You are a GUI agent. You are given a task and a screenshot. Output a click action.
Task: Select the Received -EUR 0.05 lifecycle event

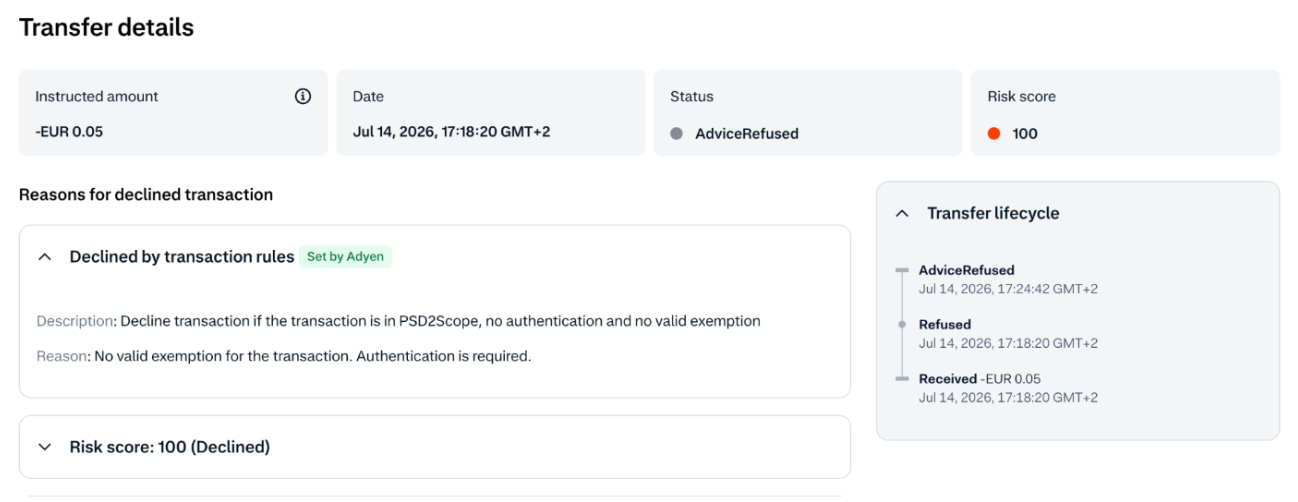pos(1008,388)
